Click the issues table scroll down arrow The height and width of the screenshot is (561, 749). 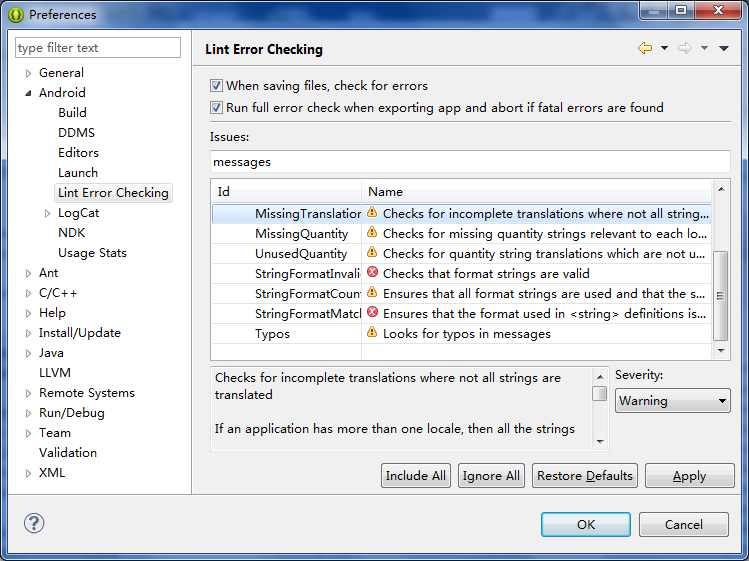(721, 351)
